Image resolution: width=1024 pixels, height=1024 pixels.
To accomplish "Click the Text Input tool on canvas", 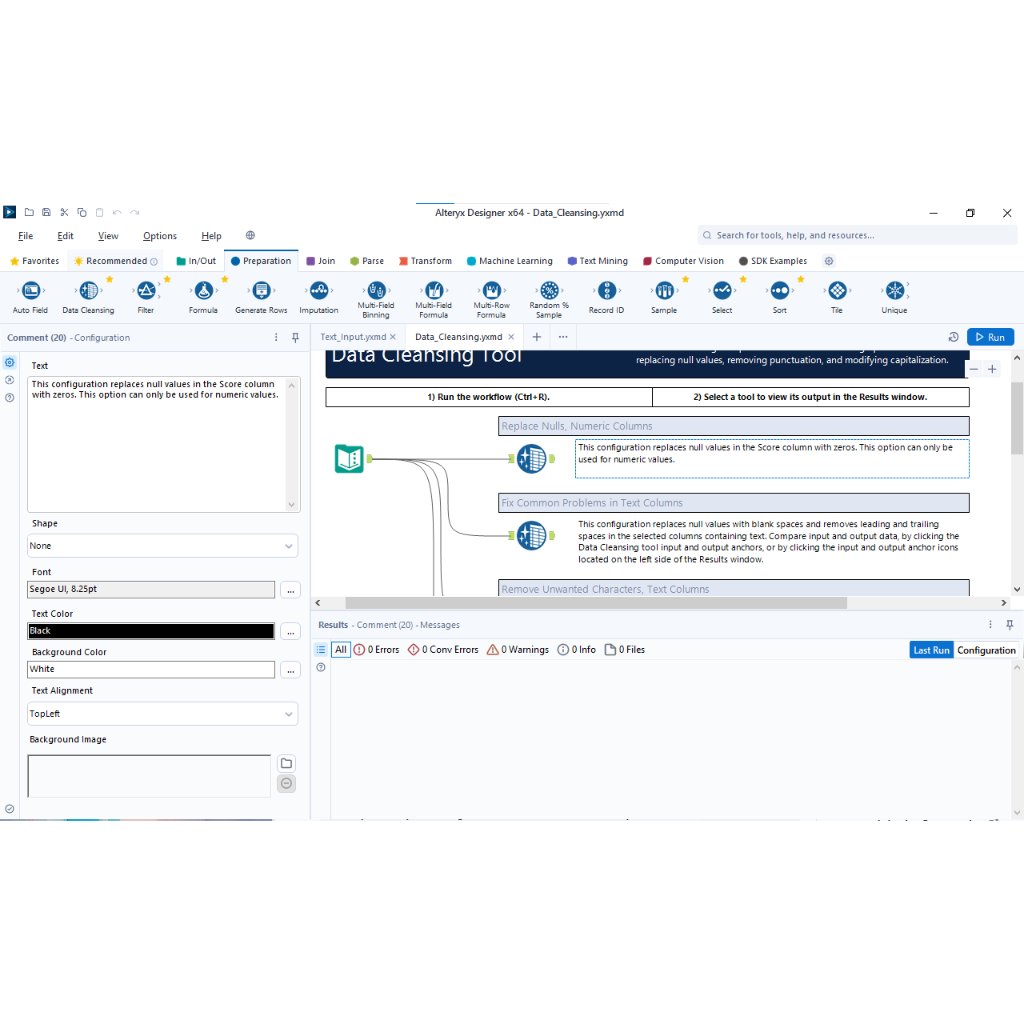I will pos(349,458).
